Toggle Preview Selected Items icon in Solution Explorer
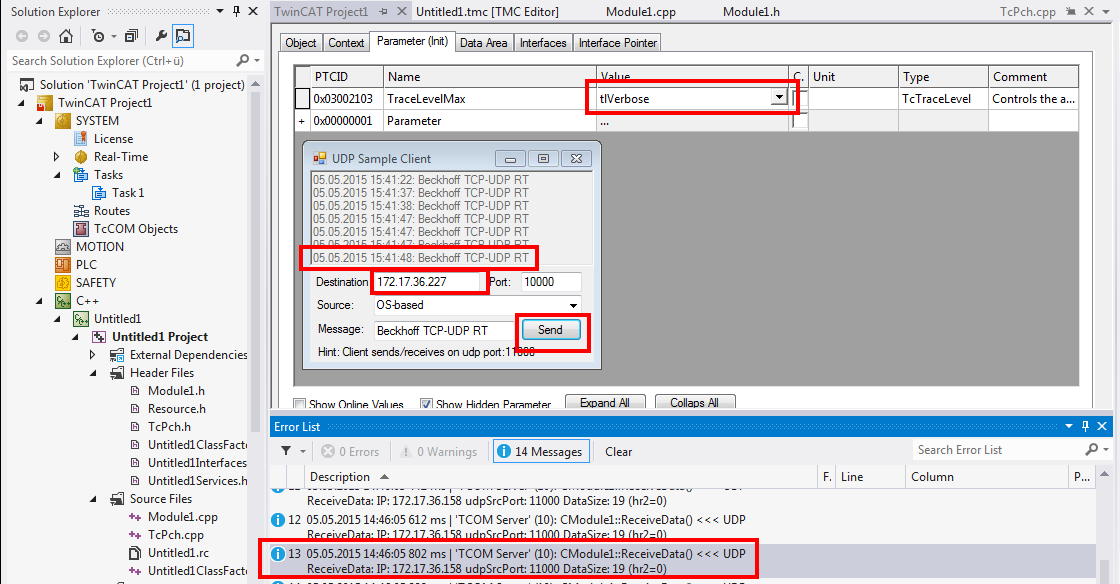The image size is (1120, 584). (x=183, y=36)
